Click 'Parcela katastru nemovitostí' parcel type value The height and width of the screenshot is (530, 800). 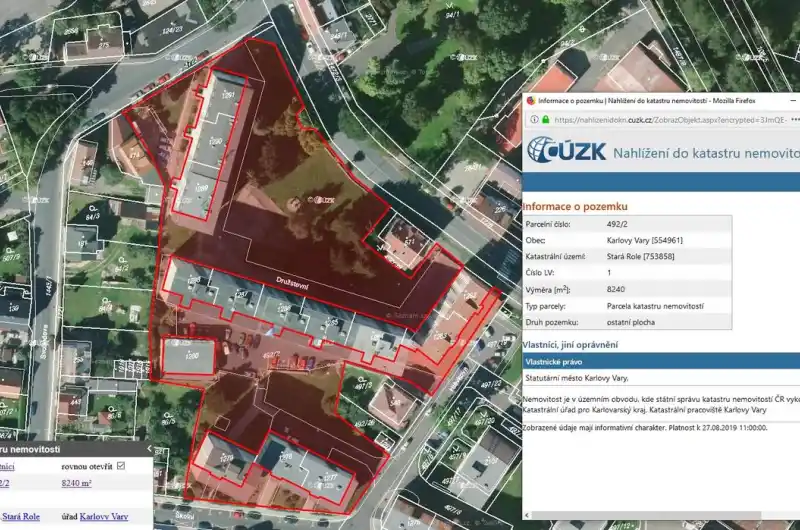[655, 306]
